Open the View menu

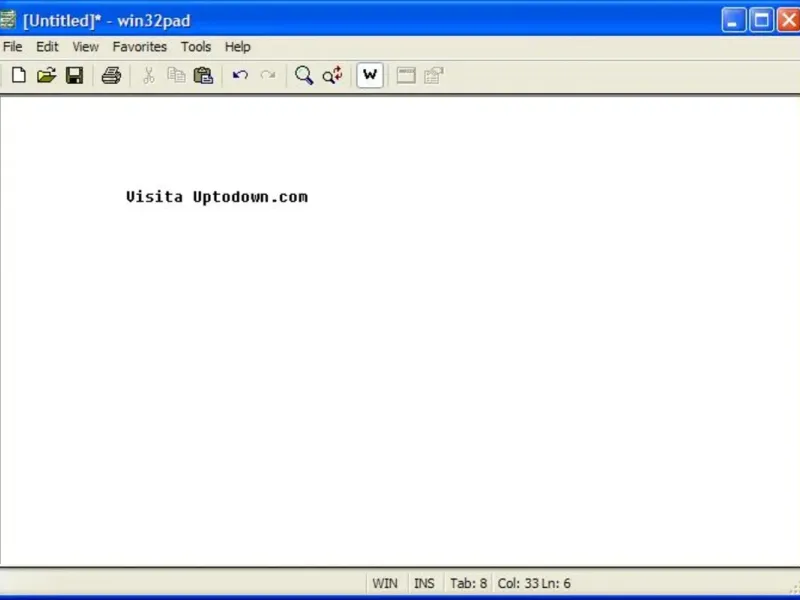pyautogui.click(x=85, y=47)
